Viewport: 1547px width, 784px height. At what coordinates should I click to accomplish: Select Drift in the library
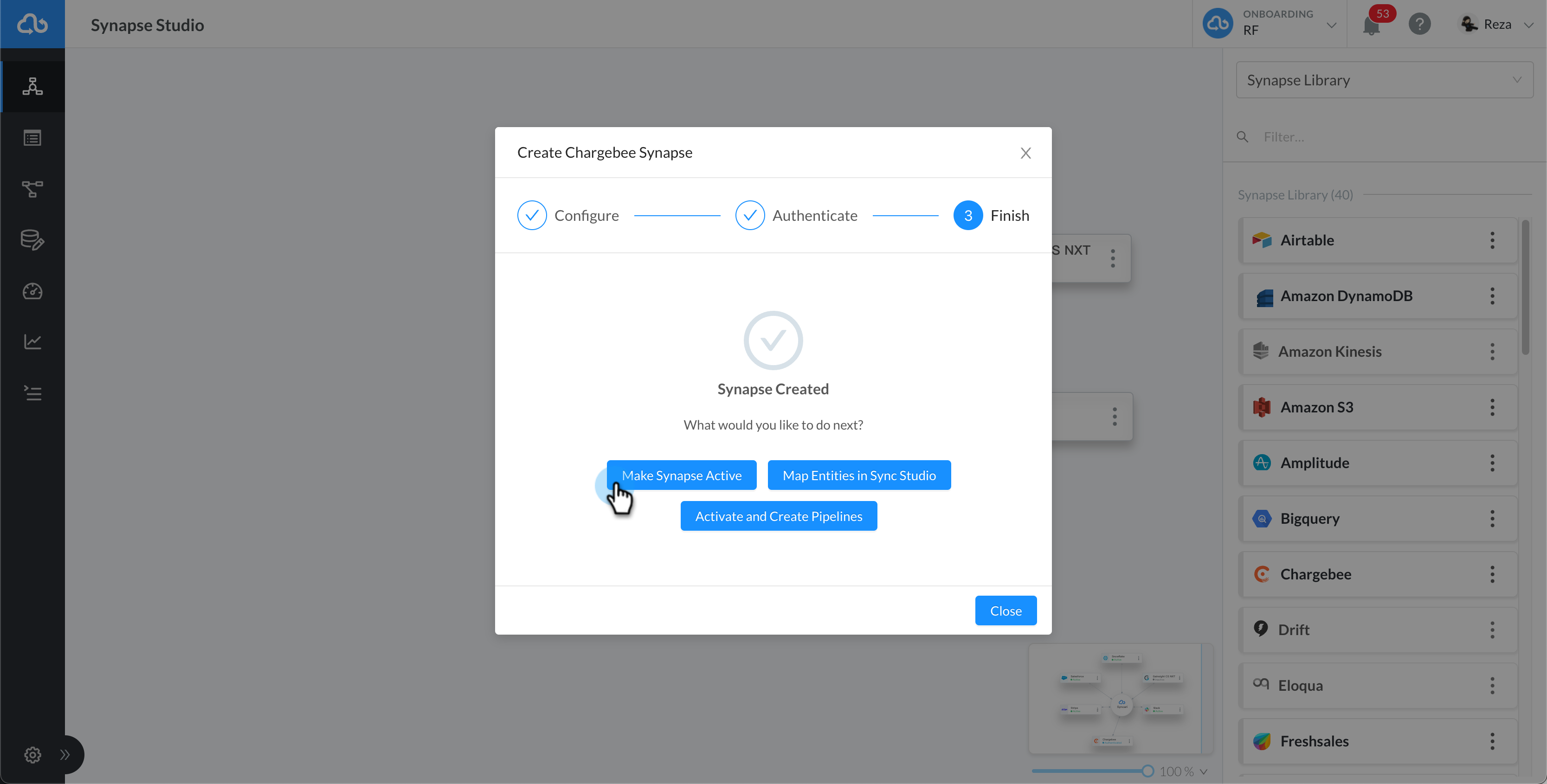coord(1378,630)
